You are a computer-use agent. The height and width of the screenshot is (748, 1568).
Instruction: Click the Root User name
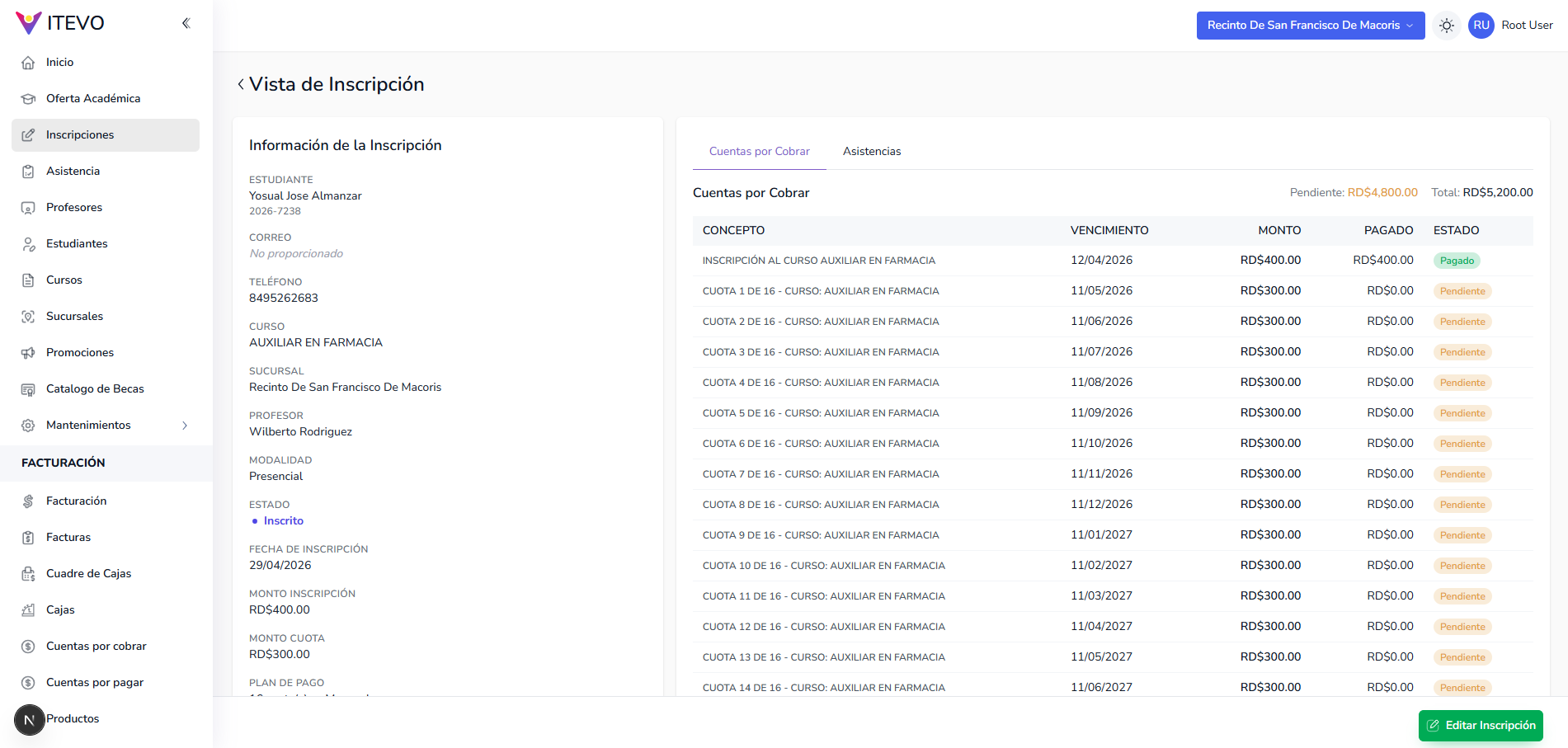[x=1527, y=26]
